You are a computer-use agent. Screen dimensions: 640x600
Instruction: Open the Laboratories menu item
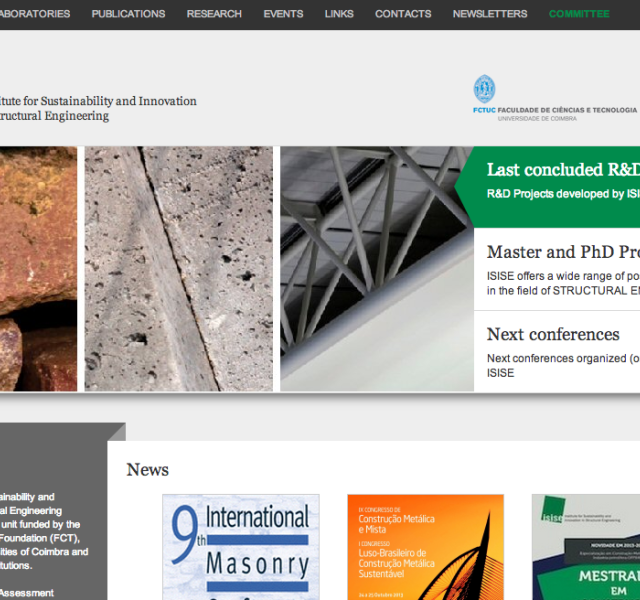click(x=35, y=14)
